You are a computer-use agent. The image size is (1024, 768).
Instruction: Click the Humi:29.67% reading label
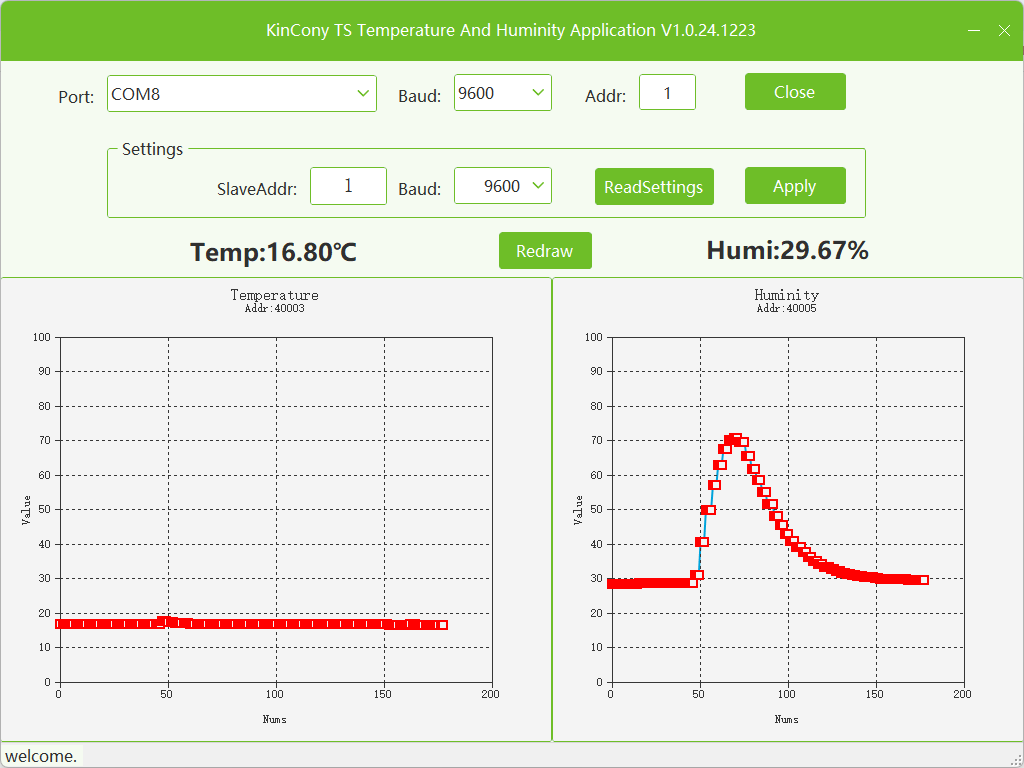coord(787,250)
